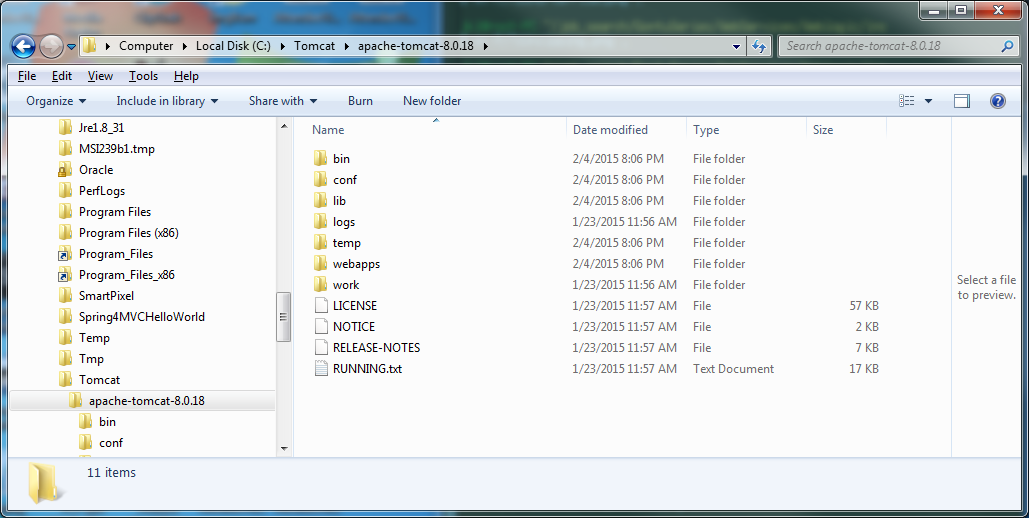
Task: Click the Refresh button beside address bar
Action: pyautogui.click(x=759, y=46)
